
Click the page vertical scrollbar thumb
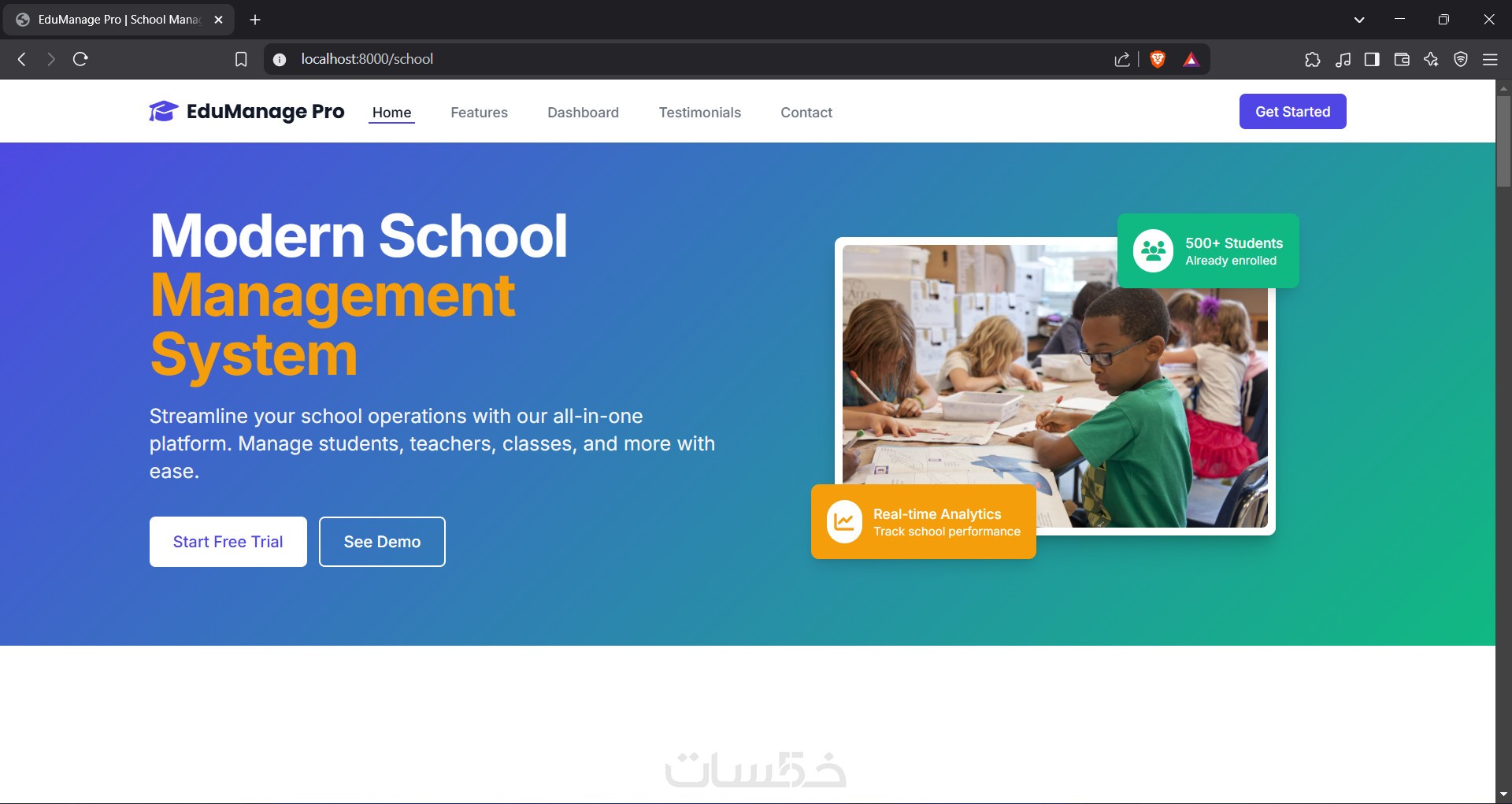coord(1503,140)
